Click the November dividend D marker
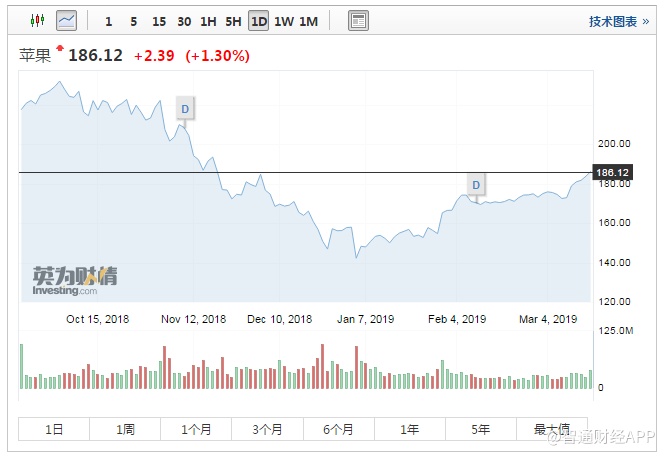Screen dimensions: 665x456 click(x=185, y=109)
